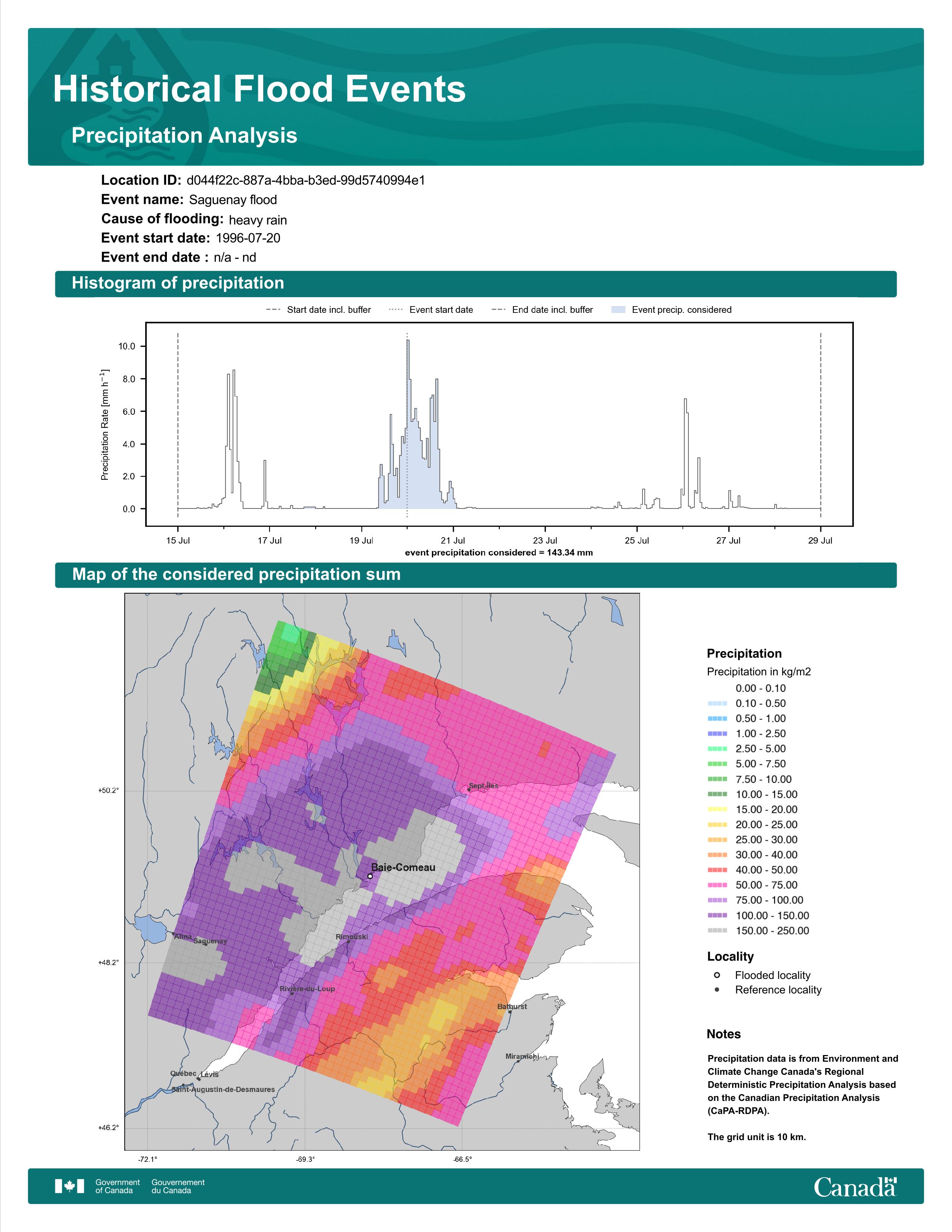The width and height of the screenshot is (952, 1232).
Task: Click the Canadian flag icon in footer
Action: tap(69, 1186)
